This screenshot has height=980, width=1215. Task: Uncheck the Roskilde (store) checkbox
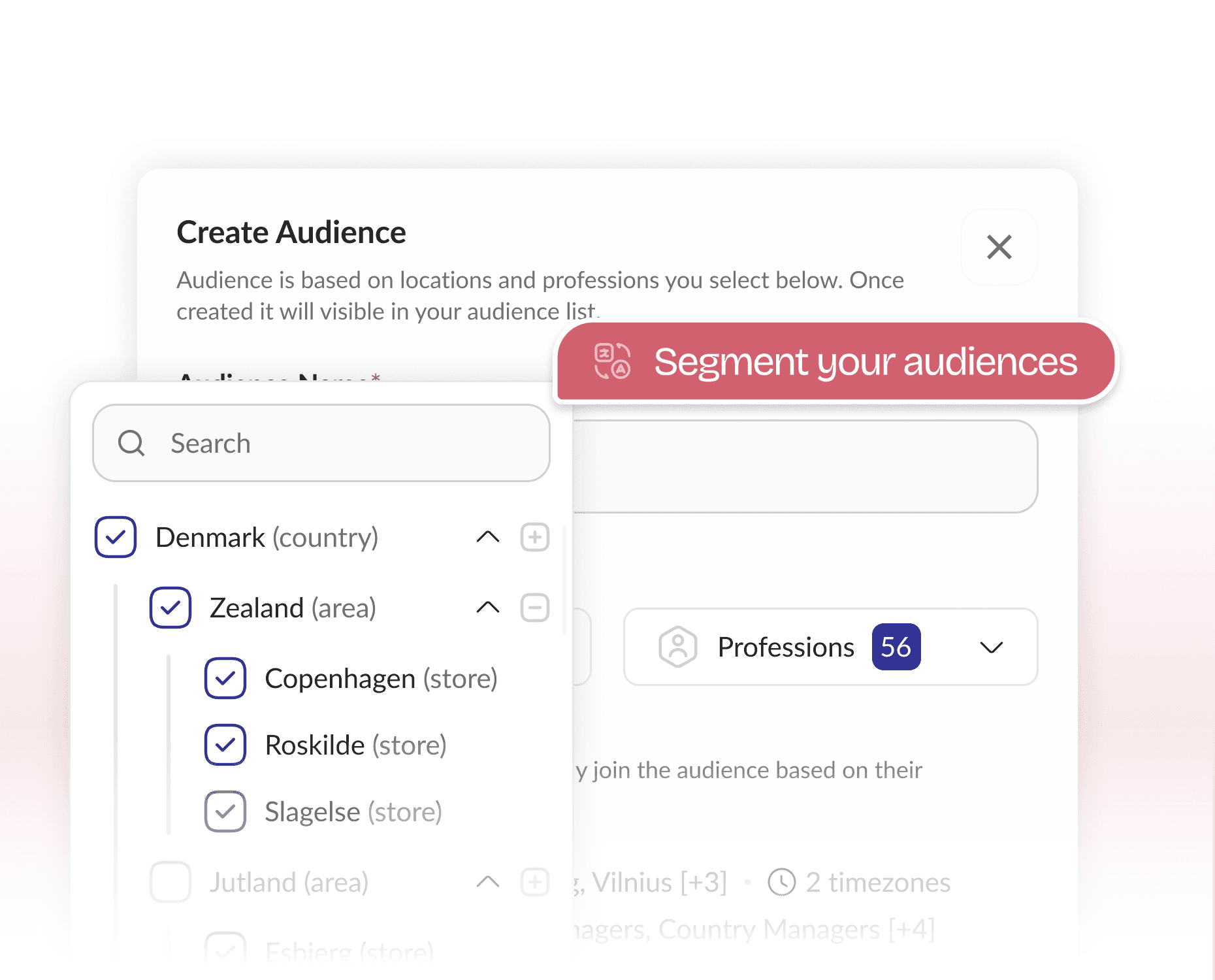(x=225, y=745)
